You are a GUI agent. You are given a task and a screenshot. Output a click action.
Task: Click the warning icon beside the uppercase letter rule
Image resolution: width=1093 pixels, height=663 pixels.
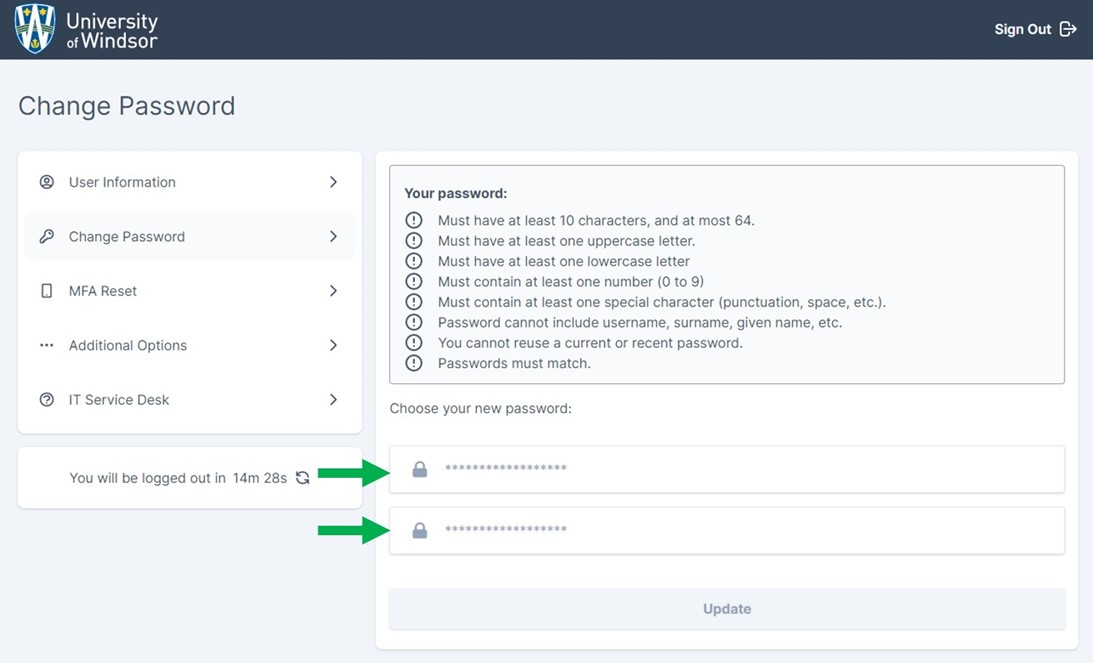pos(414,240)
